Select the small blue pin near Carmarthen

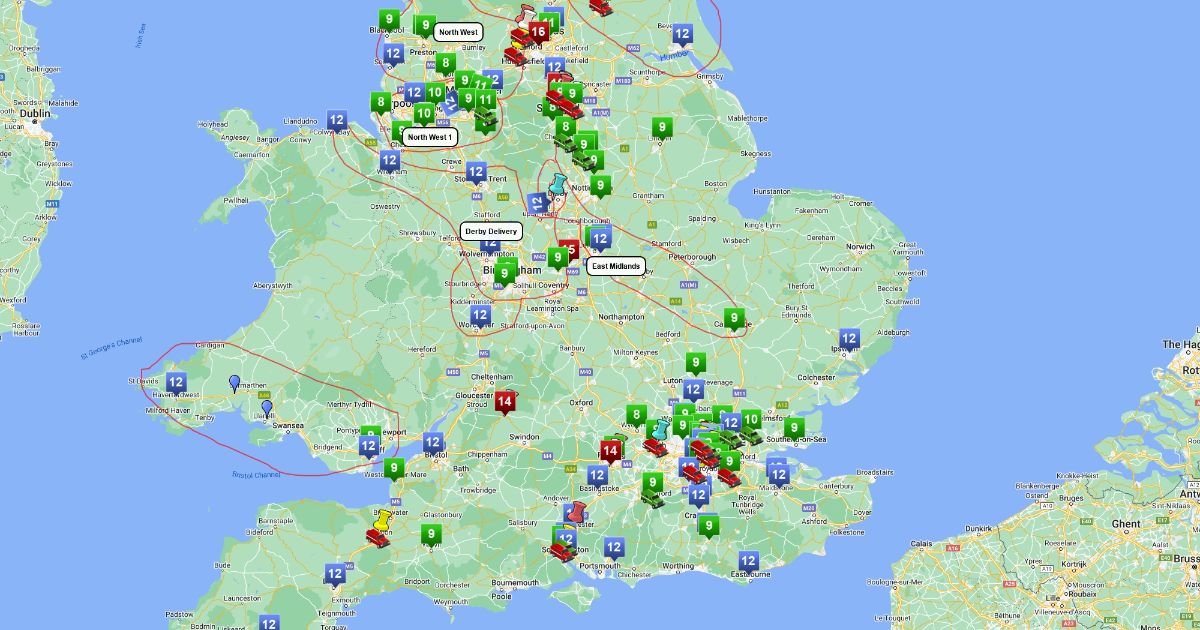pos(234,383)
